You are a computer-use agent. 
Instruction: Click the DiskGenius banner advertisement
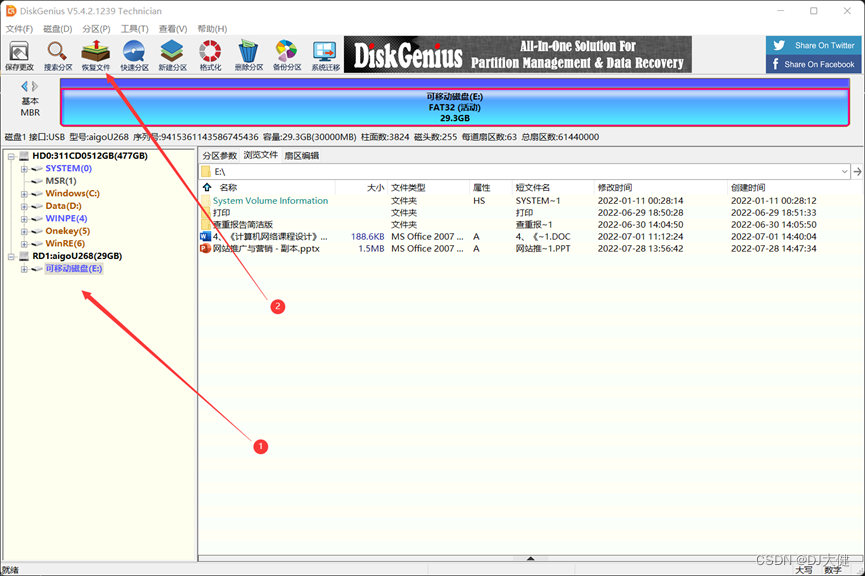coord(517,55)
